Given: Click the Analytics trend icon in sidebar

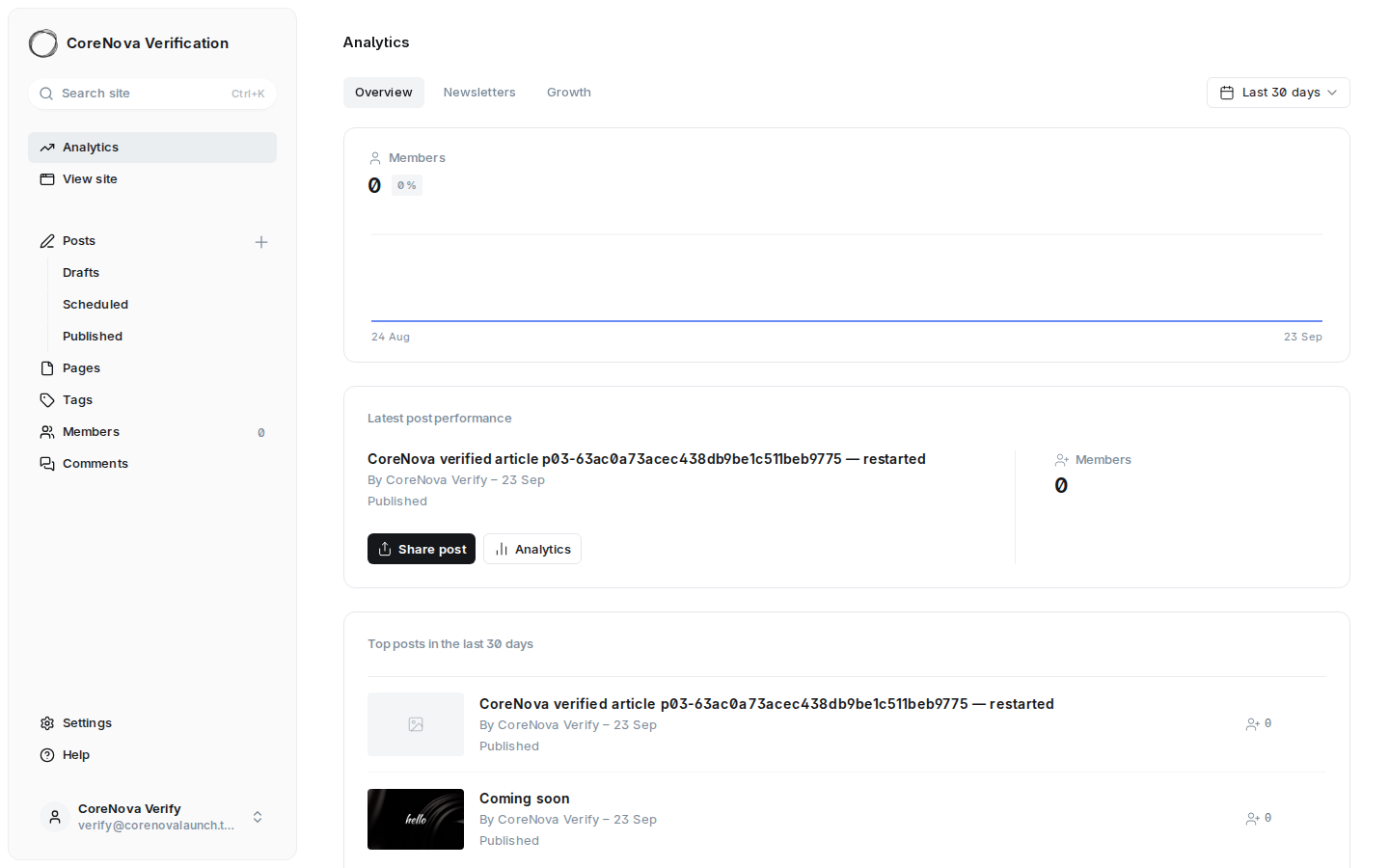Looking at the screenshot, I should [47, 148].
